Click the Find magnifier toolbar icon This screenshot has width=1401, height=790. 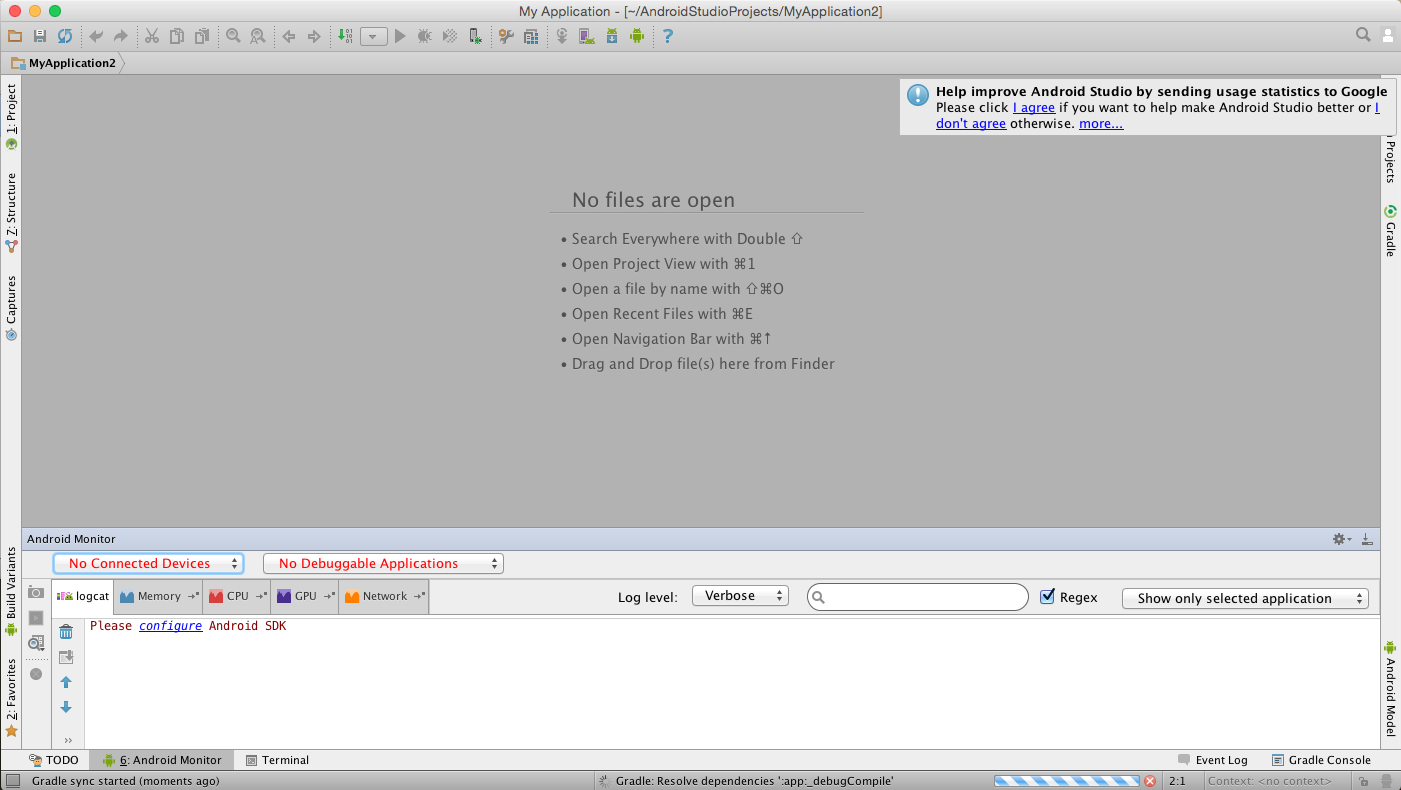point(233,36)
